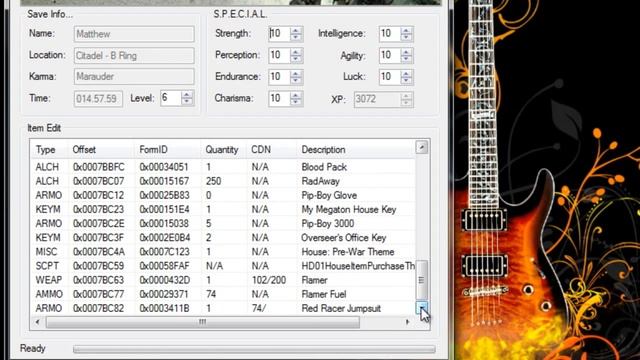Decrease the Strength value with down arrow
Viewport: 640px width, 360px height.
pyautogui.click(x=296, y=37)
